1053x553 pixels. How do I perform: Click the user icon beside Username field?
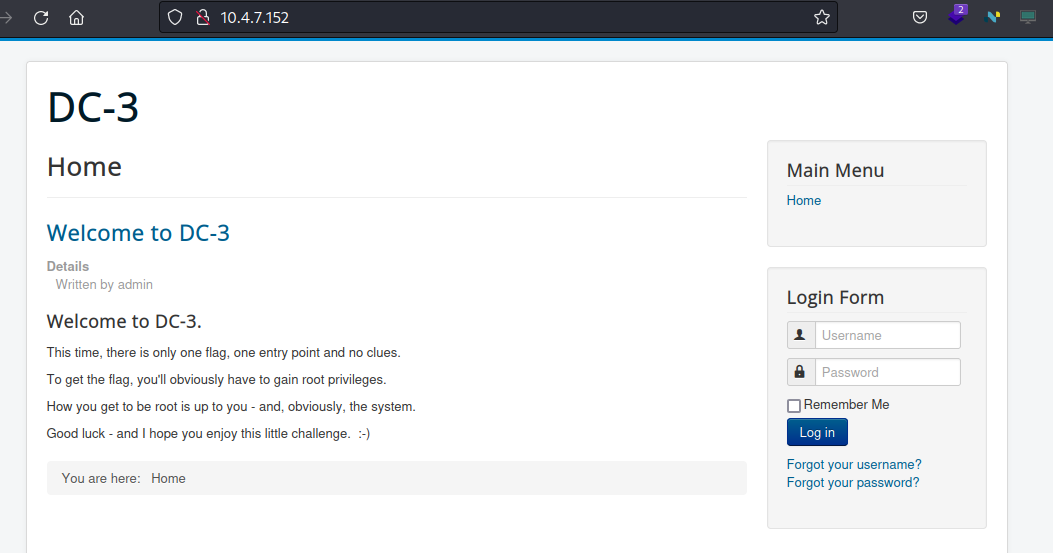point(800,335)
